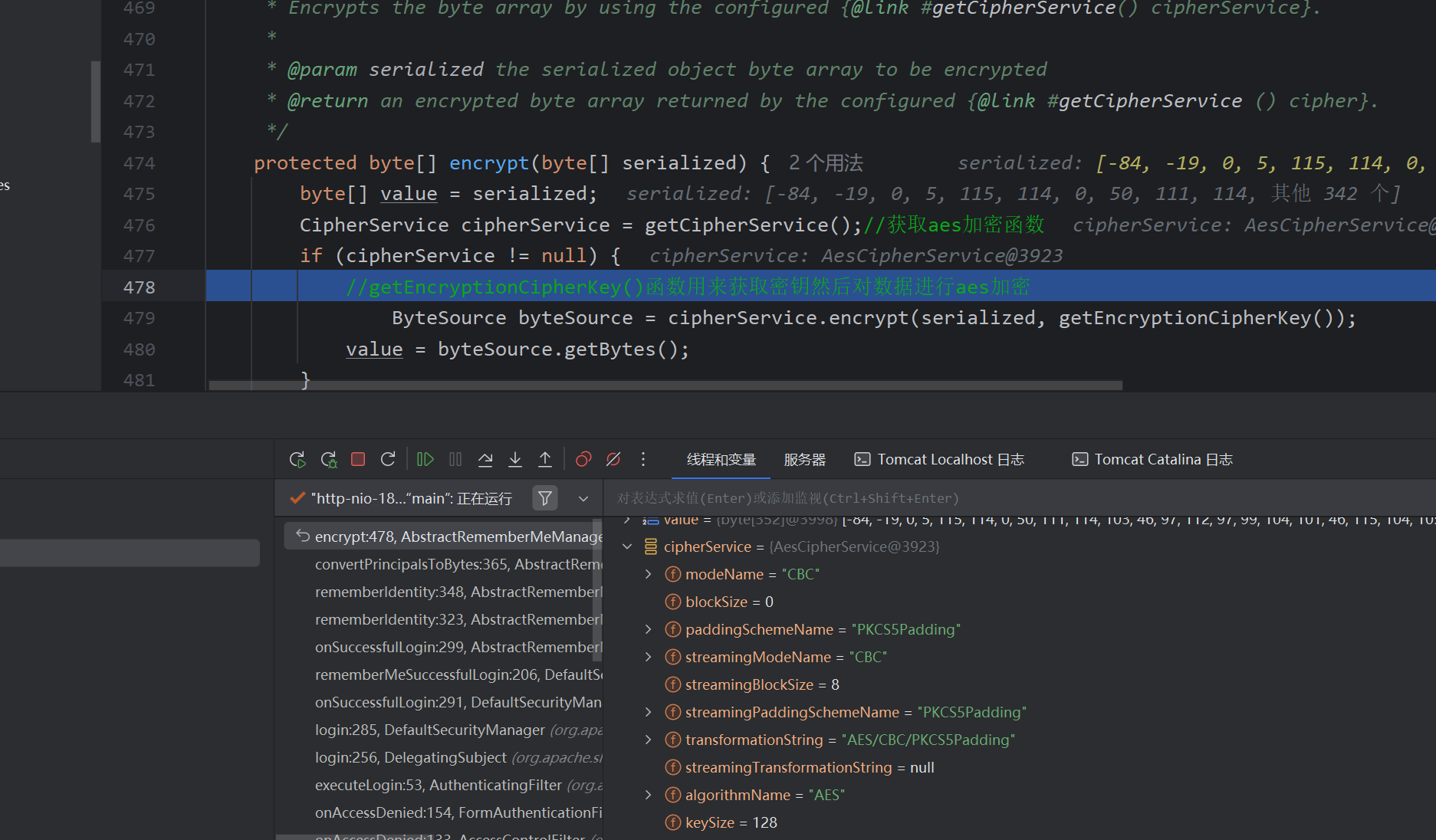Click the "2 个用法" usages hint
The width and height of the screenshot is (1436, 840).
tap(826, 163)
